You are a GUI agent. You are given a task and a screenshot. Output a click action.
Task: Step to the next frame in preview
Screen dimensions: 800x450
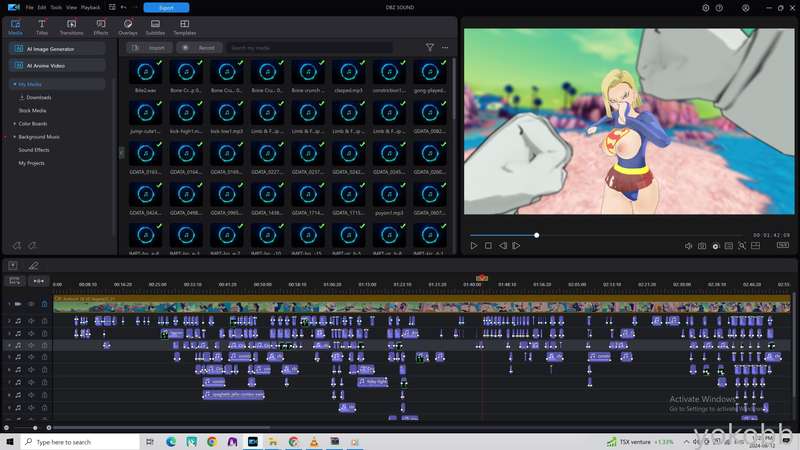(x=516, y=245)
